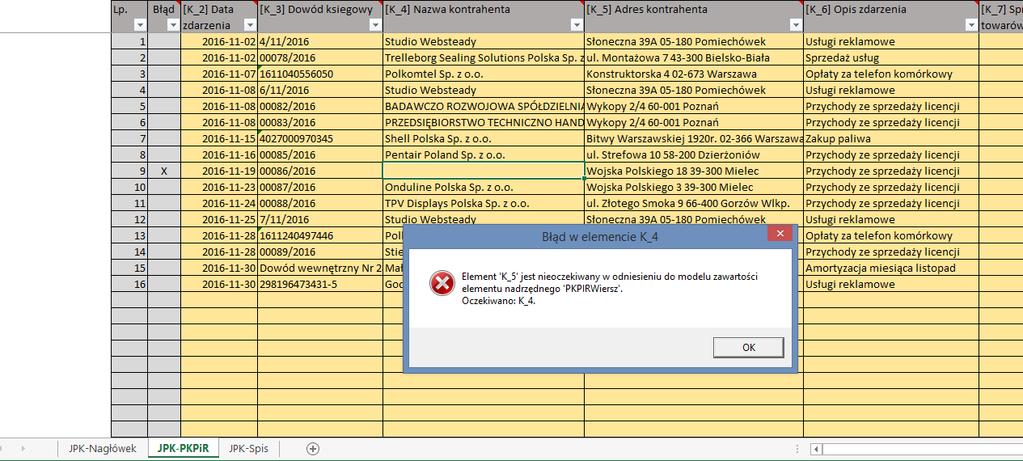Select the X error marker in row 9
1023x461 pixels.
pyautogui.click(x=164, y=171)
